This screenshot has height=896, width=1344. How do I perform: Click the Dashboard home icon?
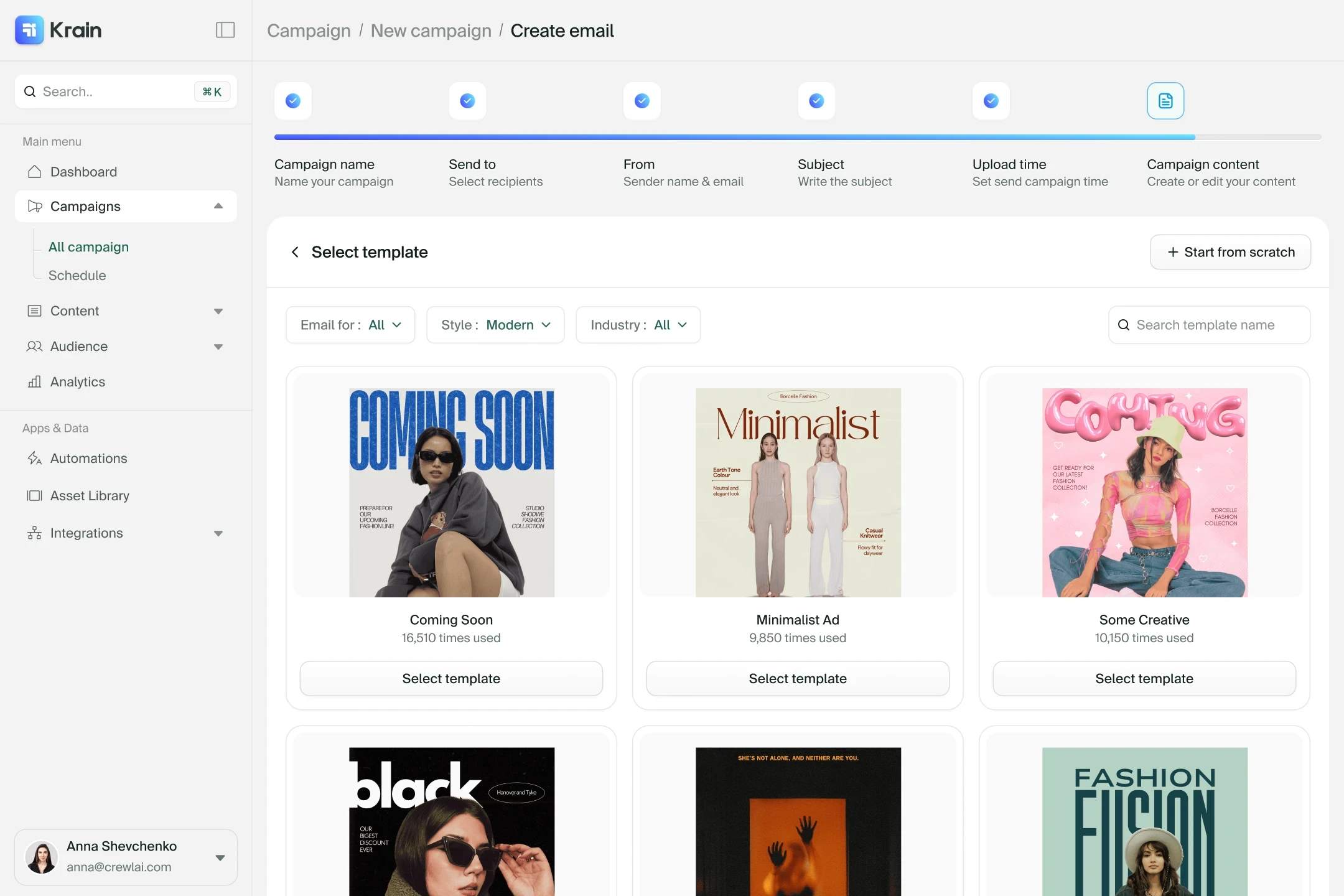click(35, 172)
